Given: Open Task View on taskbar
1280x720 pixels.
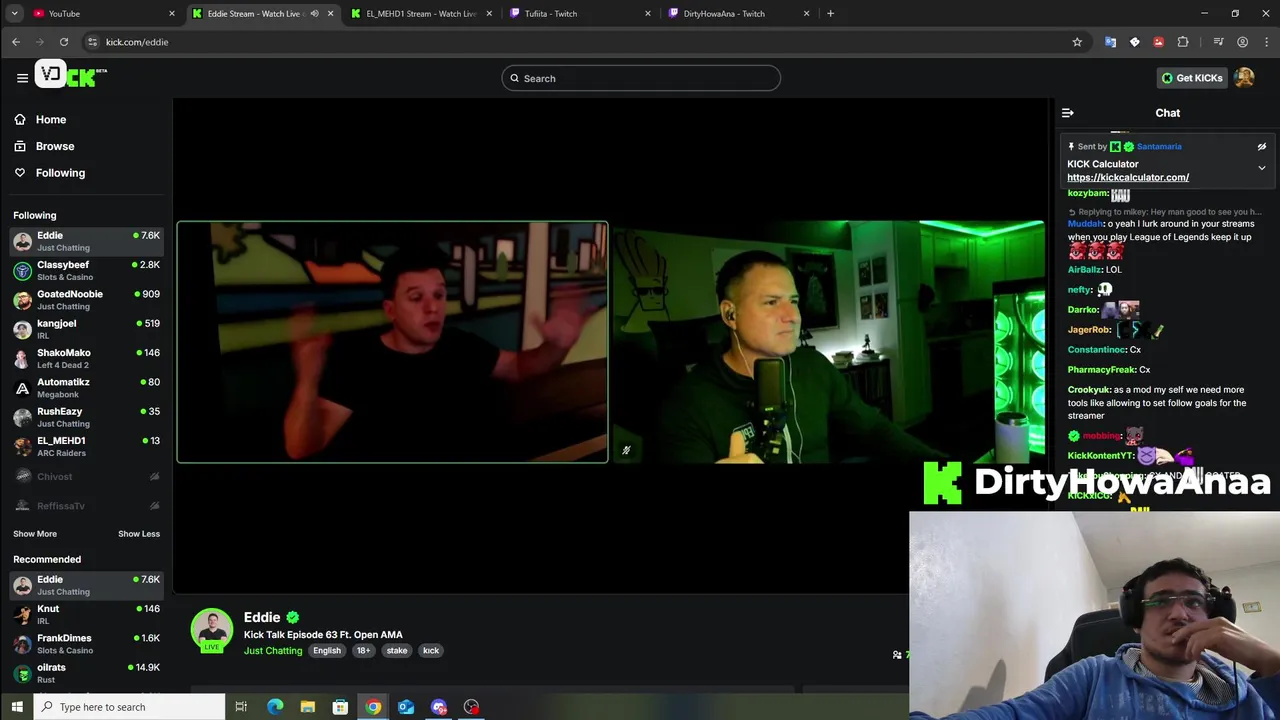Looking at the screenshot, I should (x=241, y=707).
